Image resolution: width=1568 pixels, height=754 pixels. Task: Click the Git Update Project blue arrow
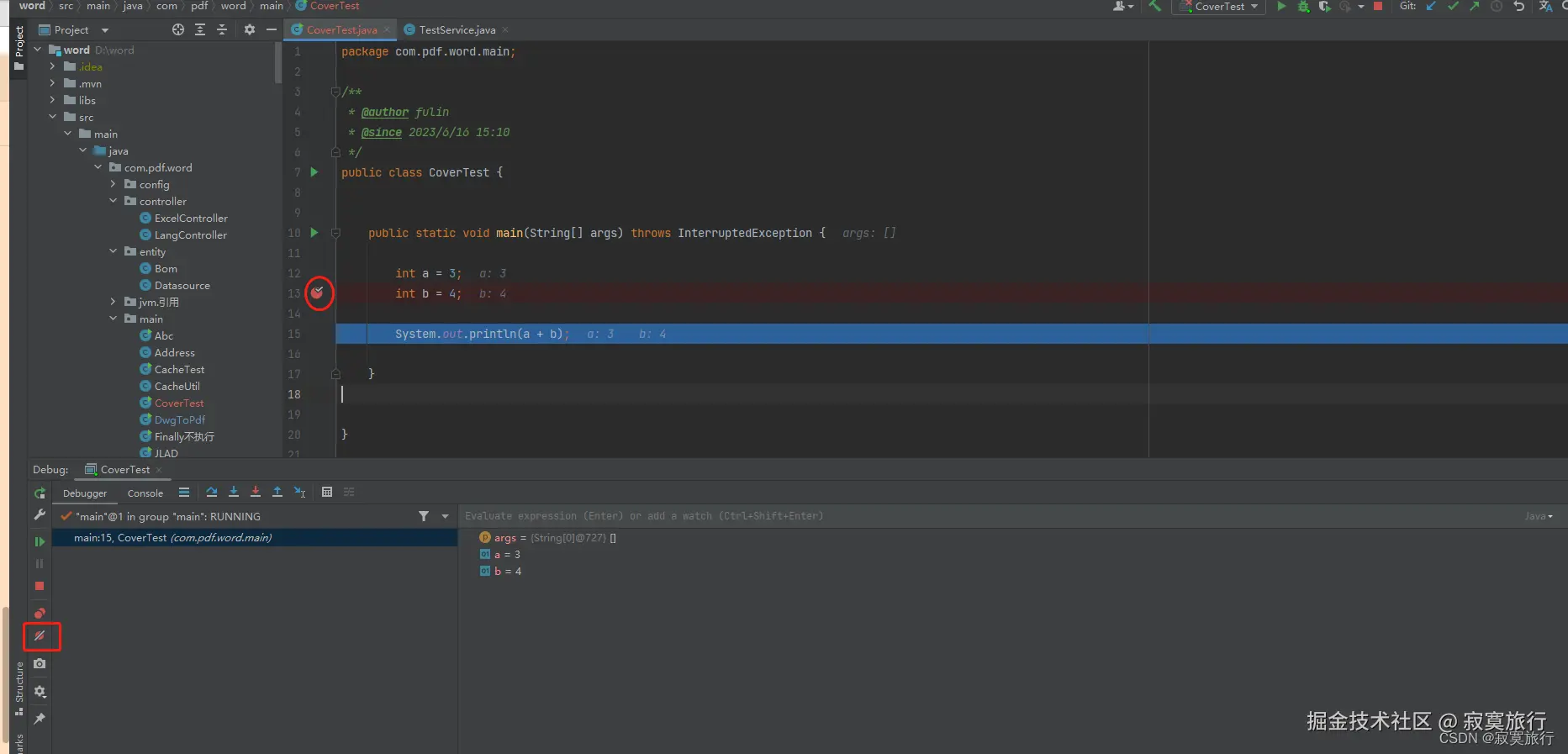[1431, 6]
